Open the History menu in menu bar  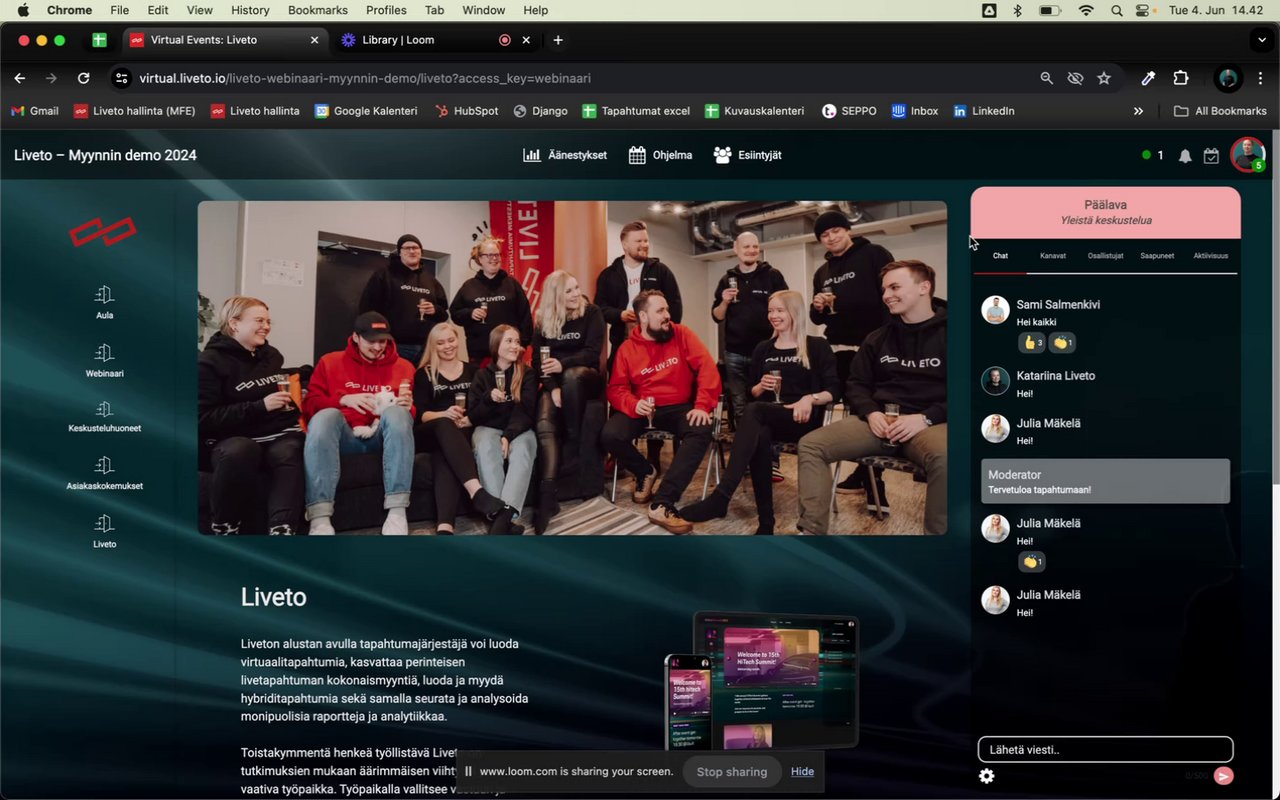[x=250, y=10]
